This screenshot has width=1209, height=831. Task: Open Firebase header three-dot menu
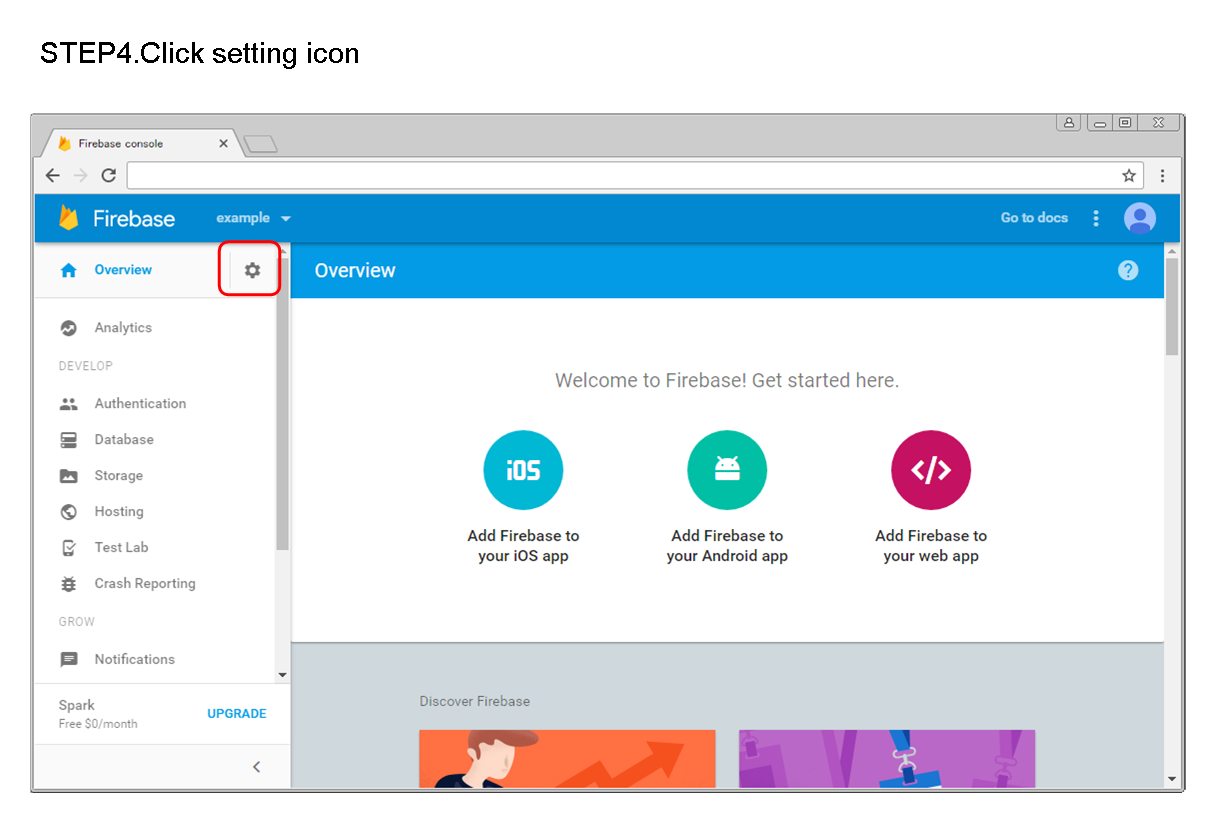pyautogui.click(x=1096, y=218)
